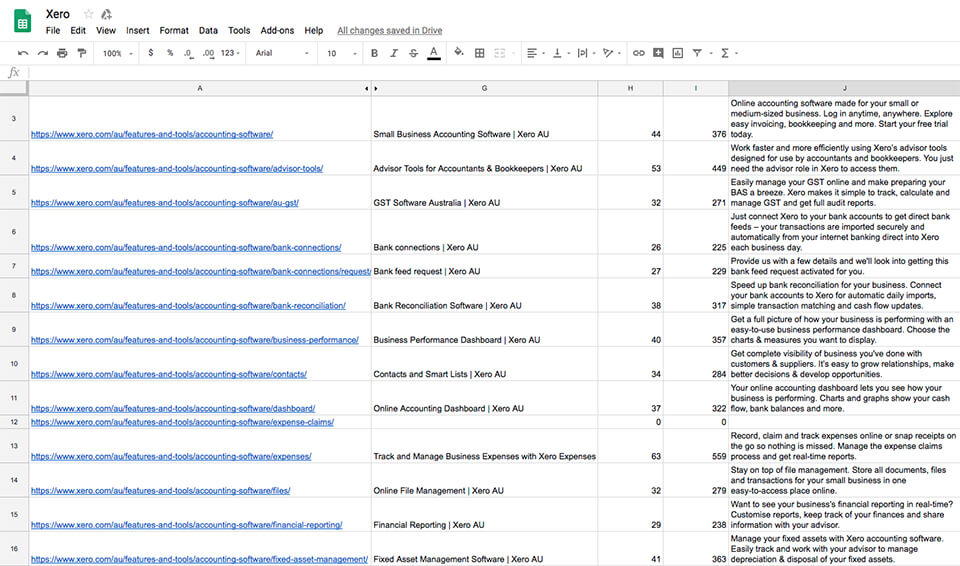Screen dimensions: 960x566
Task: Toggle italic formatting
Action: point(394,53)
